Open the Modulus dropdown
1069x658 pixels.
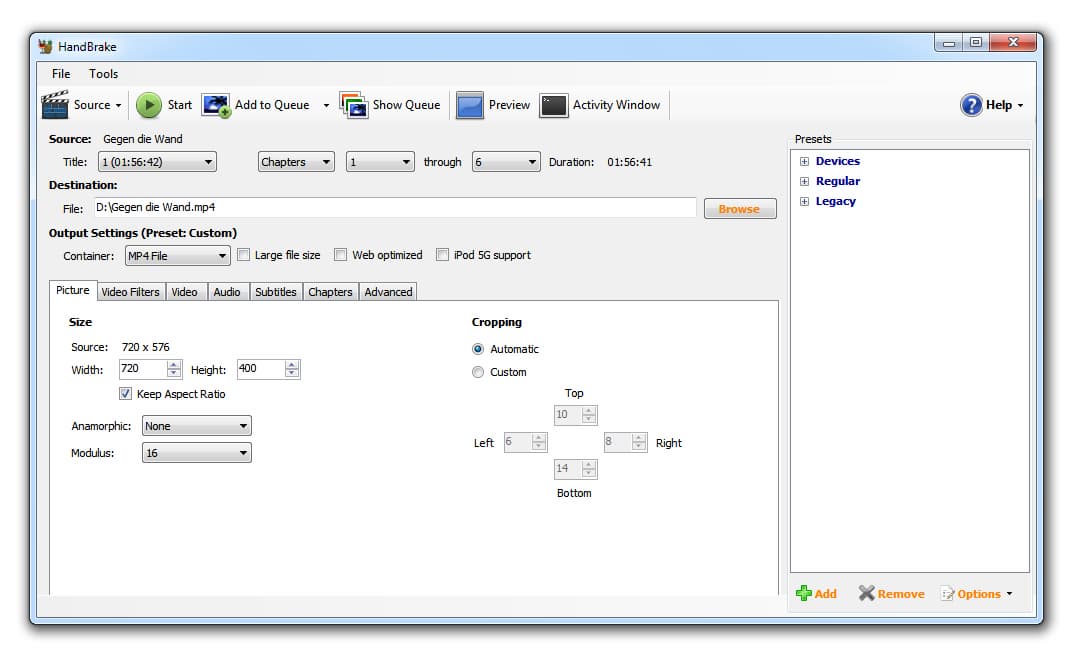click(196, 453)
